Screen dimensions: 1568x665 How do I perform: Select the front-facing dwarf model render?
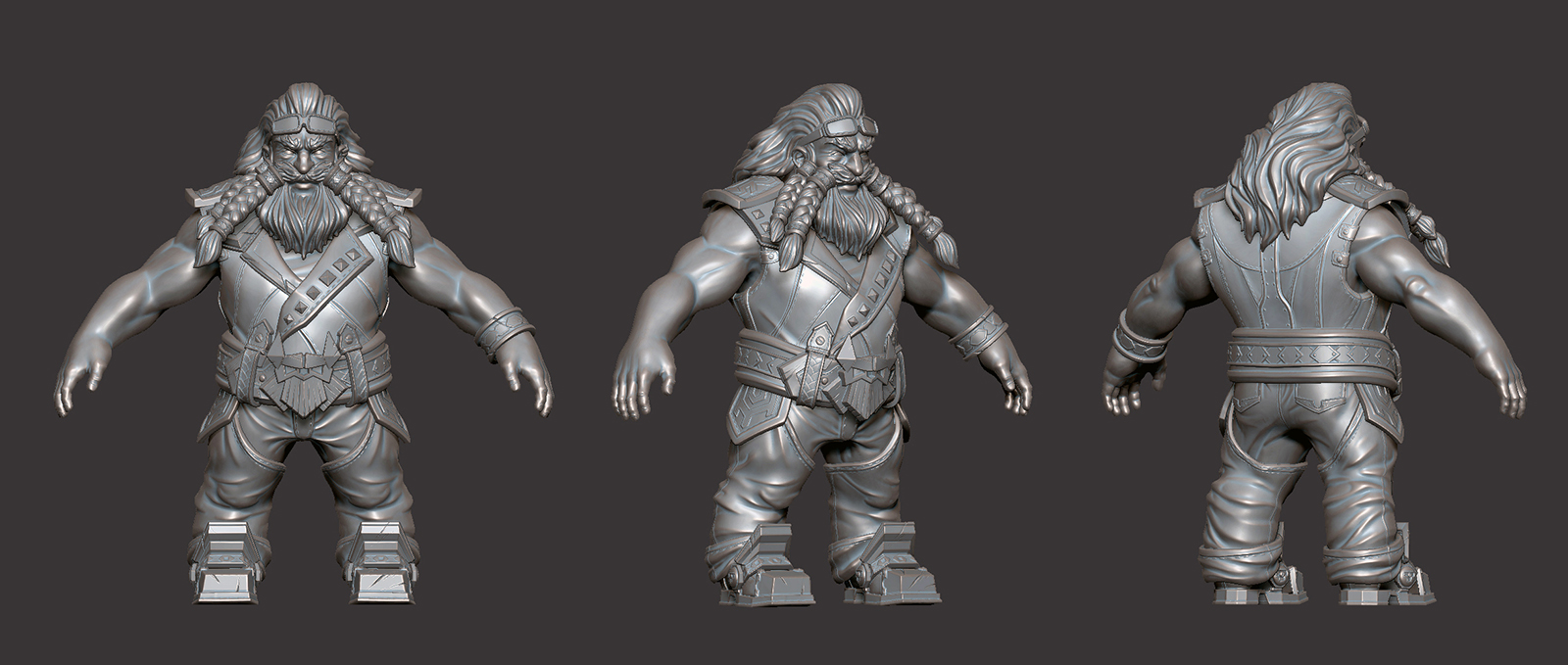click(x=304, y=345)
